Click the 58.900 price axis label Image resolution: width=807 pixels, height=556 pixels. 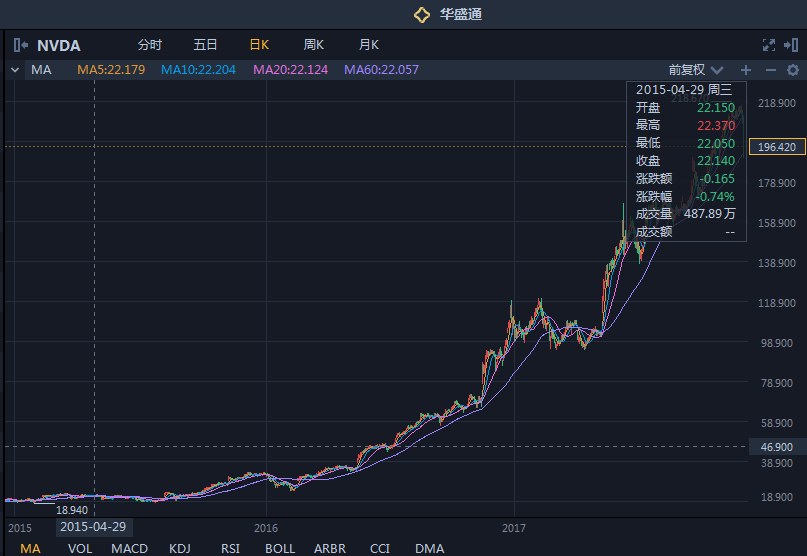(777, 423)
